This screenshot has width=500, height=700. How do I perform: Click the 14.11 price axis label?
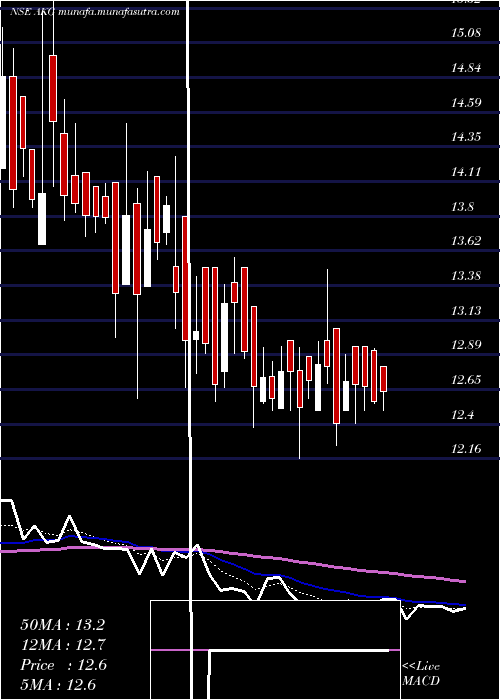466,172
